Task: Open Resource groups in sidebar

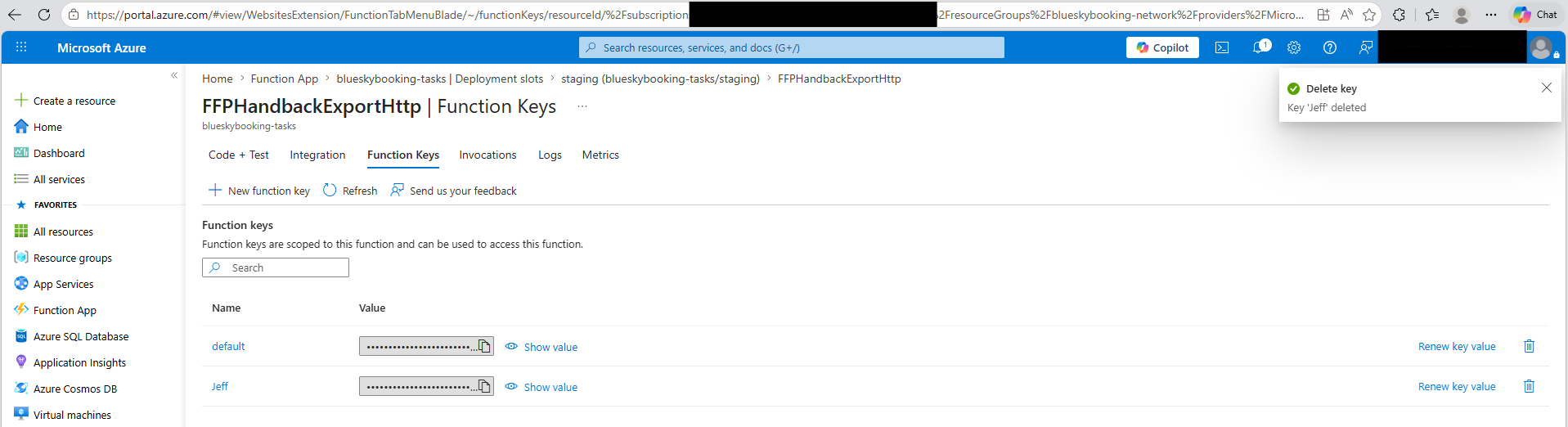Action: [x=63, y=258]
